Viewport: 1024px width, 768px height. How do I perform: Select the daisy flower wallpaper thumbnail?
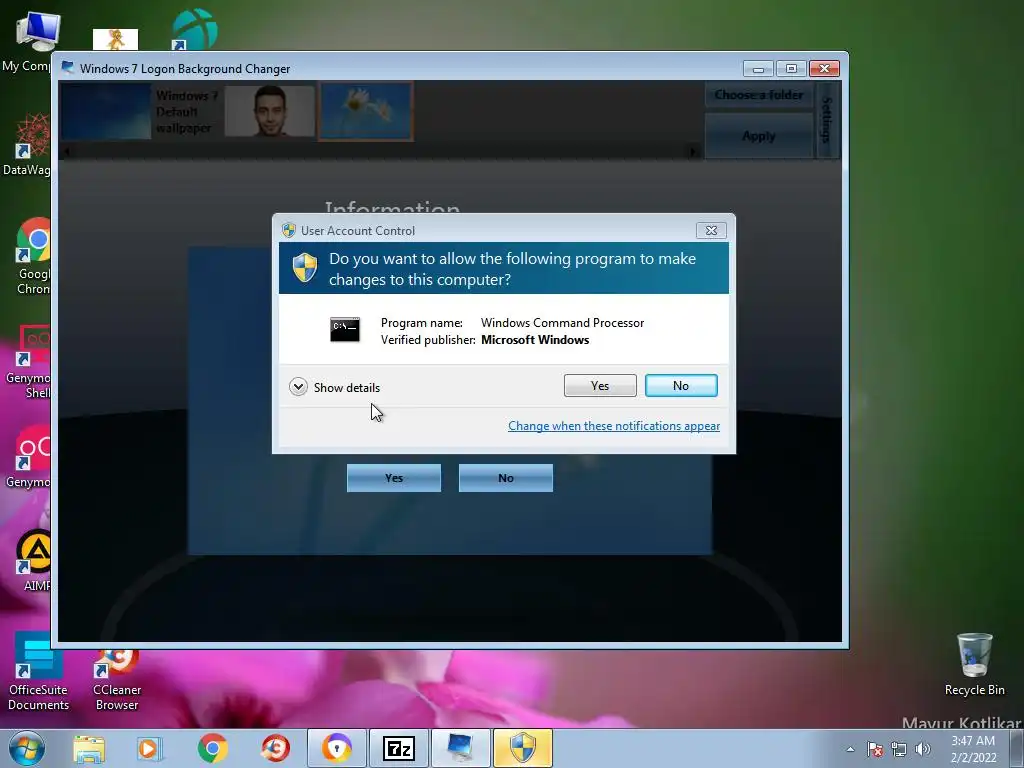point(366,111)
